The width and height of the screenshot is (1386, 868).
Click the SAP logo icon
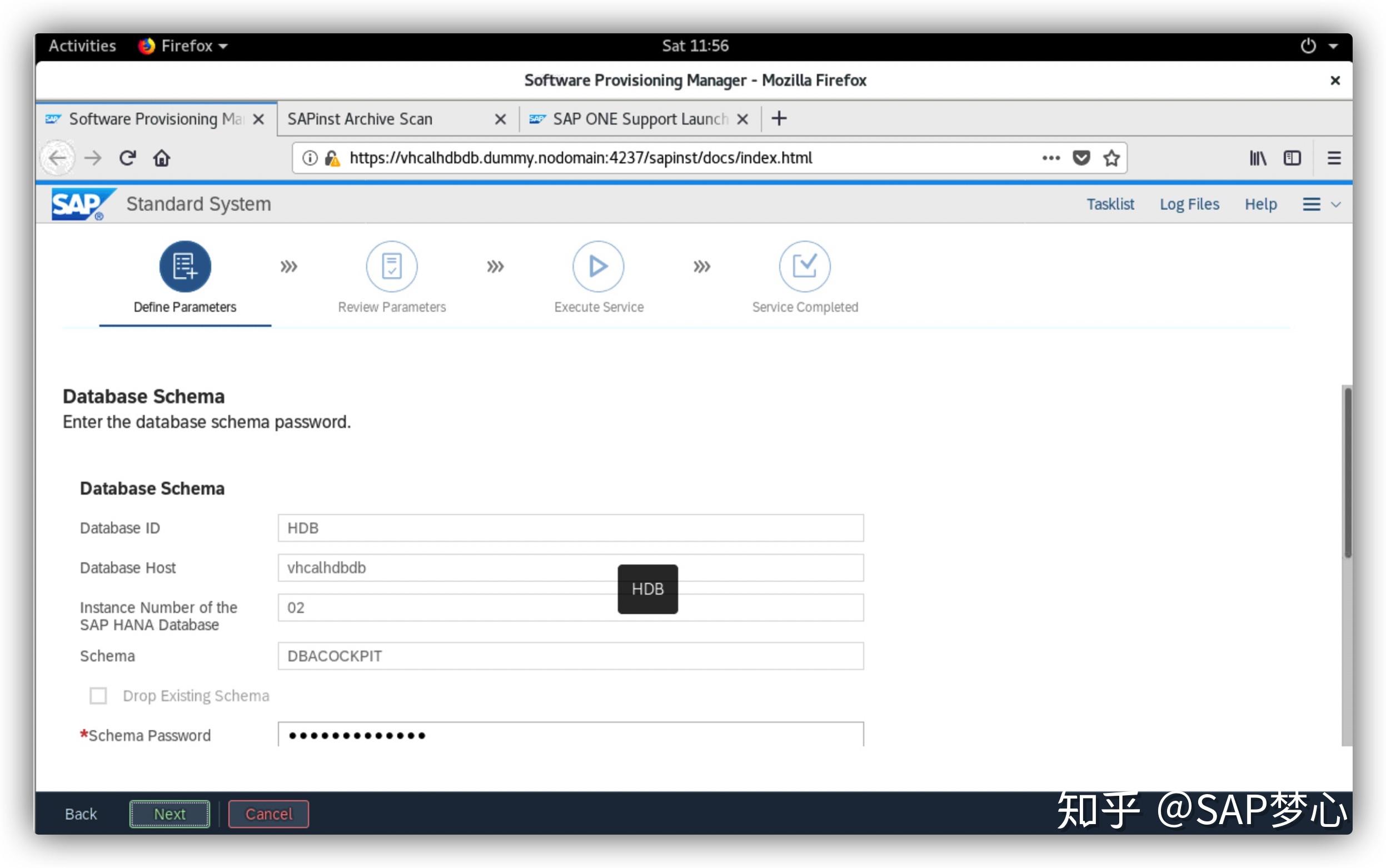pyautogui.click(x=80, y=203)
